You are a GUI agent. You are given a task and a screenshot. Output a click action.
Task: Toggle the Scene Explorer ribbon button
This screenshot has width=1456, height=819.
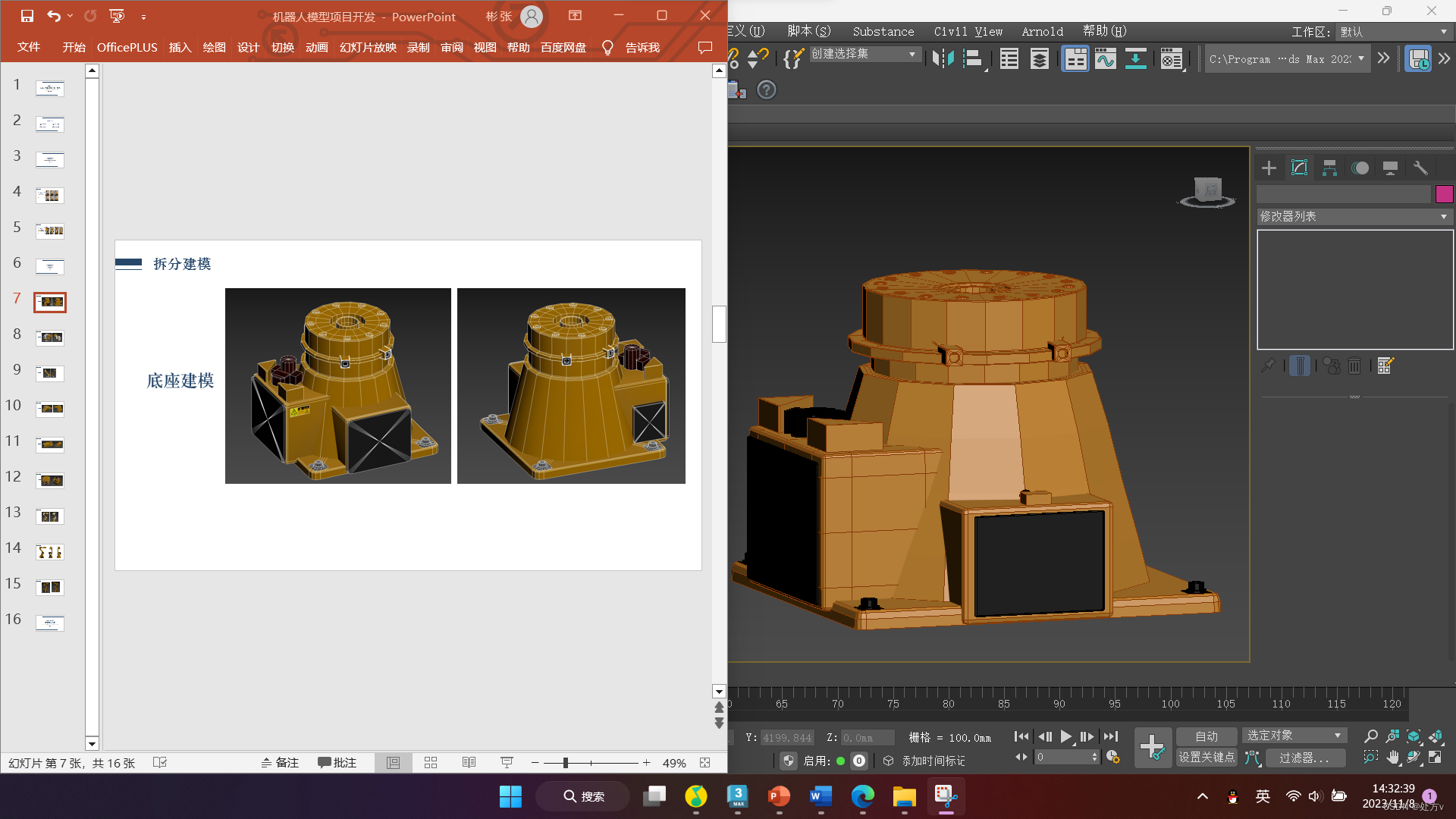click(x=1009, y=58)
